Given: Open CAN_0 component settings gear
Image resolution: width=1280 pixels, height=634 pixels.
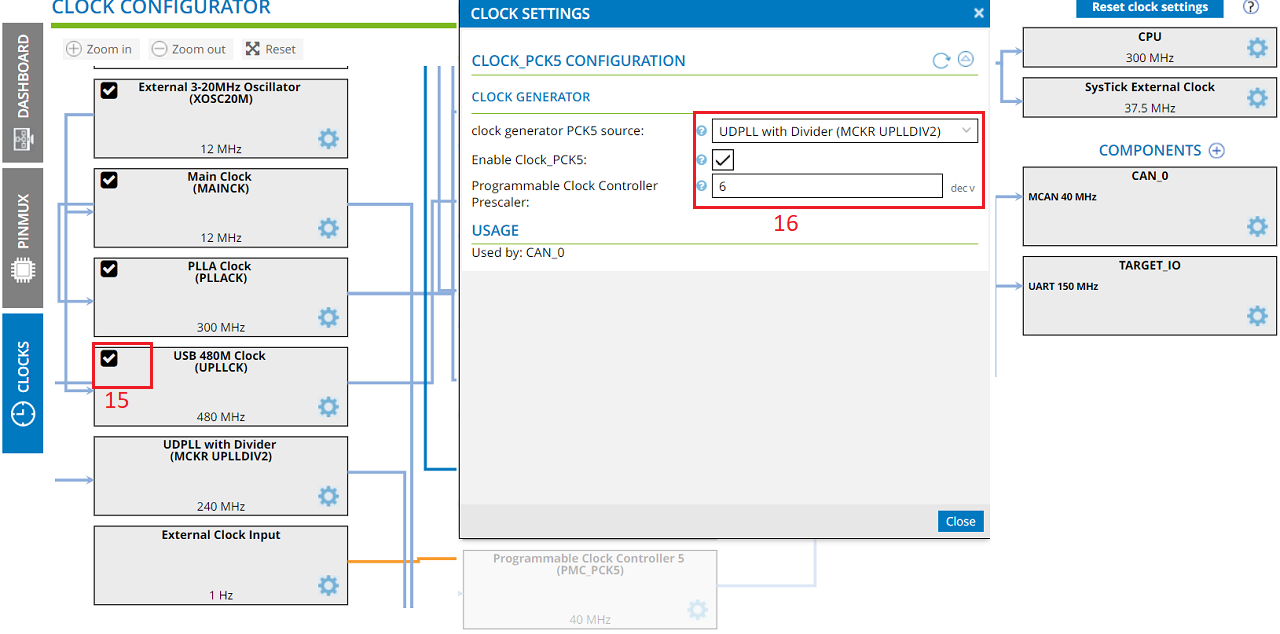Looking at the screenshot, I should click(1257, 226).
